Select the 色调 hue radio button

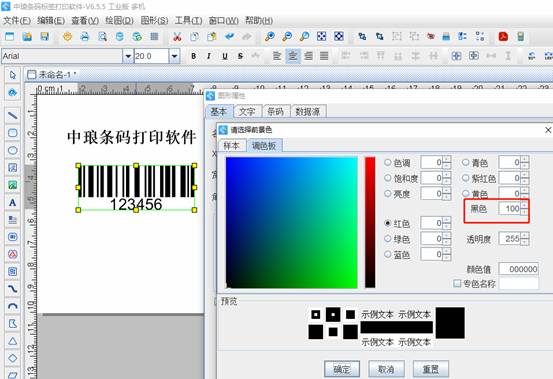pos(388,162)
